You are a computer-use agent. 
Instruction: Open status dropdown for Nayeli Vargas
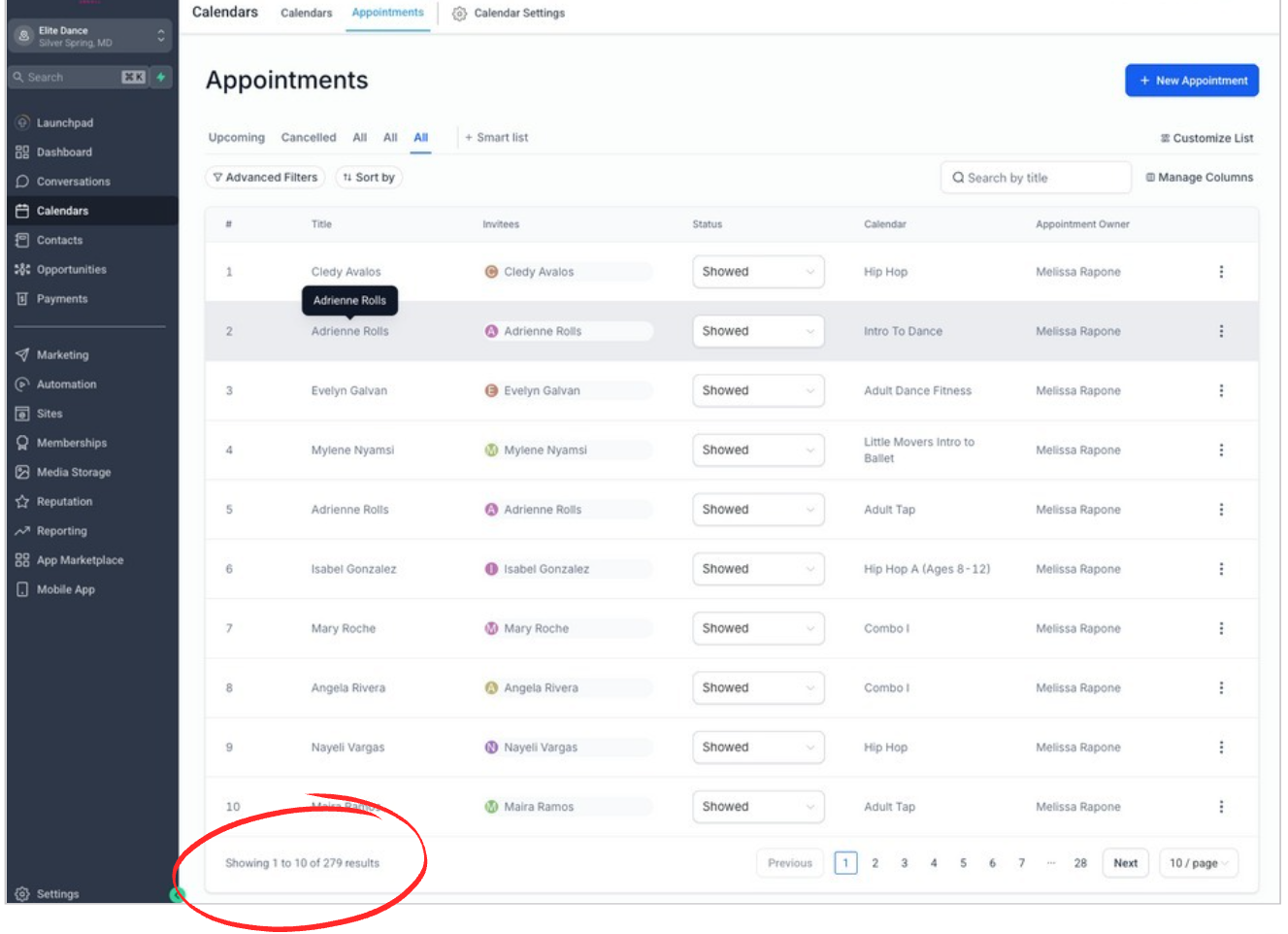(758, 748)
